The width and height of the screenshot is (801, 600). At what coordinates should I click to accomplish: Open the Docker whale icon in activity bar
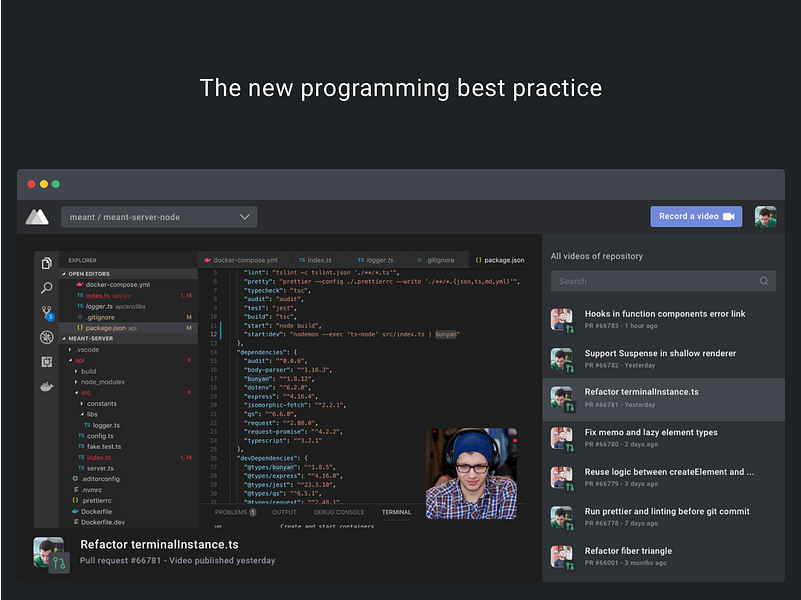tap(46, 387)
